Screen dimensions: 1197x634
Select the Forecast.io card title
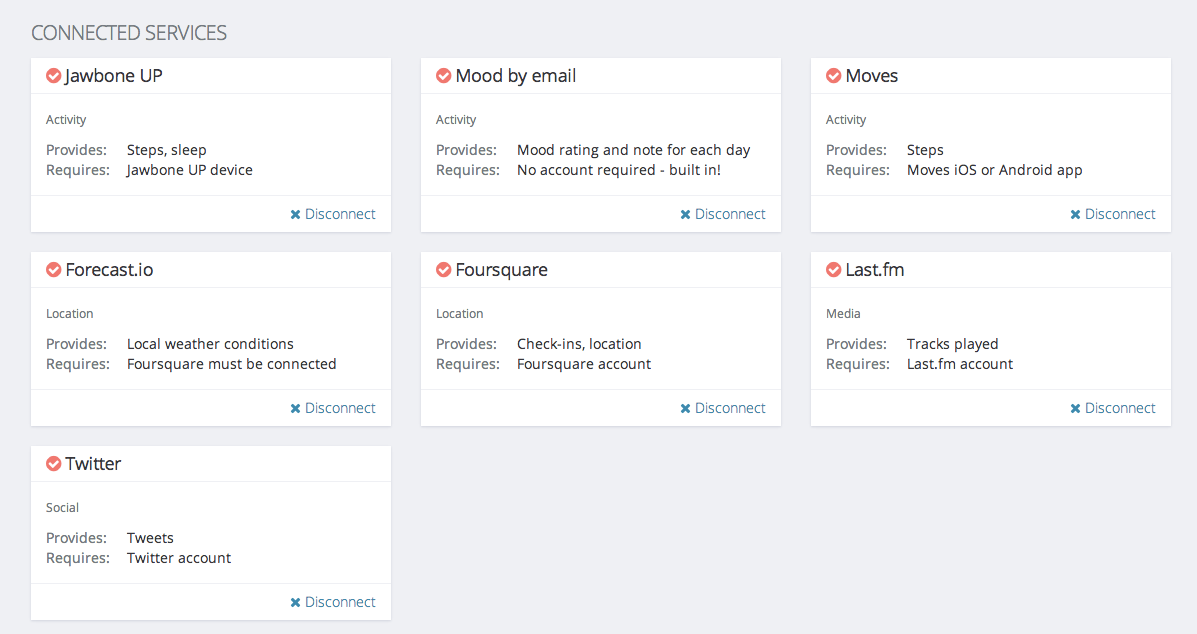pos(109,270)
